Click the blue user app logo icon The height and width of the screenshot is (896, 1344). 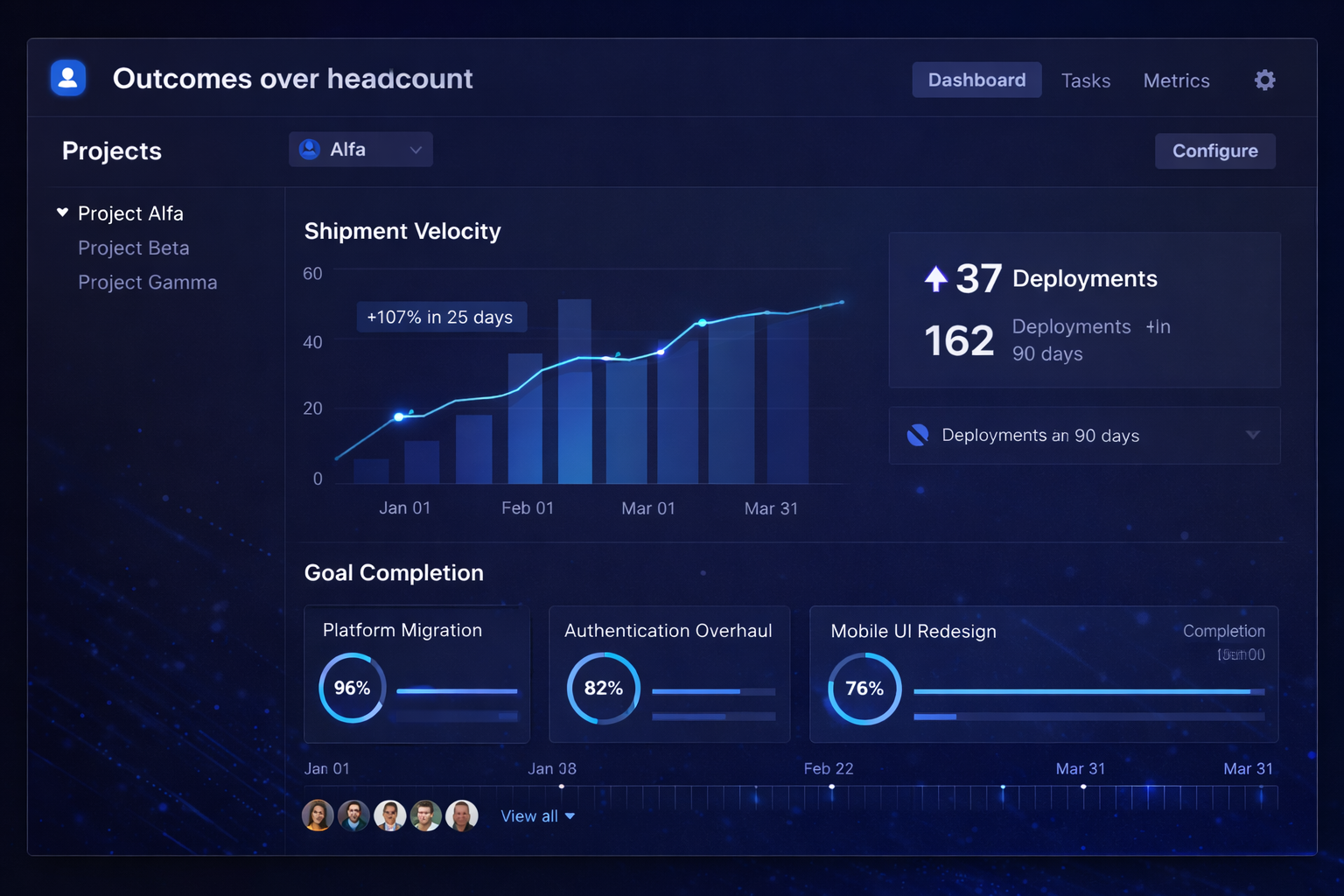[x=68, y=78]
